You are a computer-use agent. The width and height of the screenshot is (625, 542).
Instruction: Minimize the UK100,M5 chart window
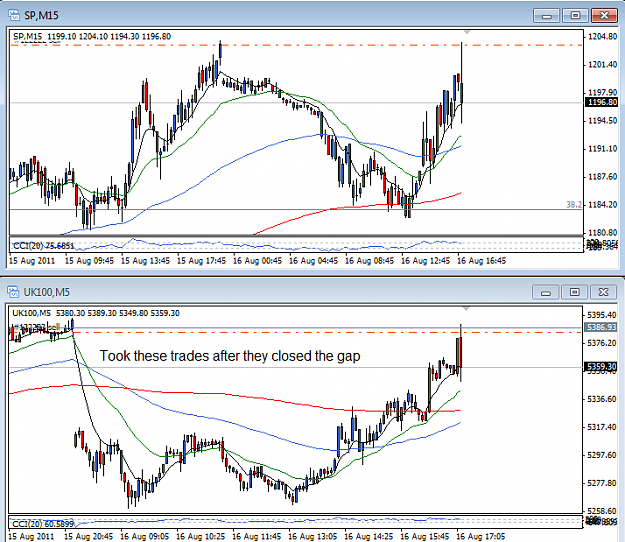[x=546, y=292]
